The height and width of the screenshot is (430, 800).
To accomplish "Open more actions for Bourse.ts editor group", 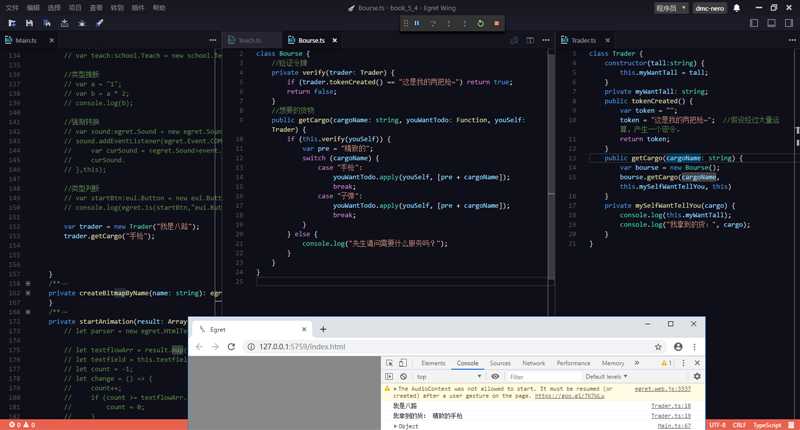I will point(546,40).
